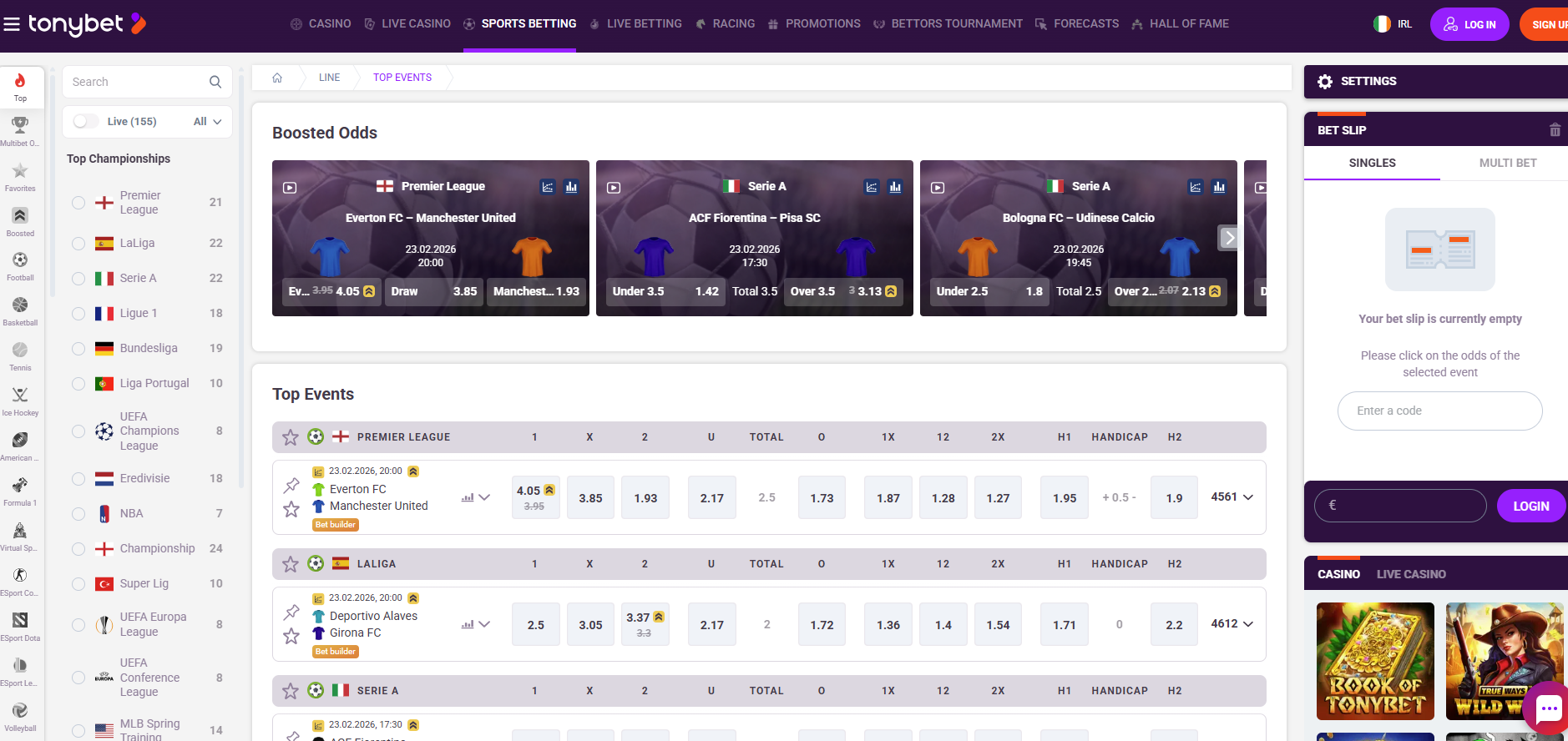Click LINE breadcrumb link
1568x741 pixels.
coord(329,78)
